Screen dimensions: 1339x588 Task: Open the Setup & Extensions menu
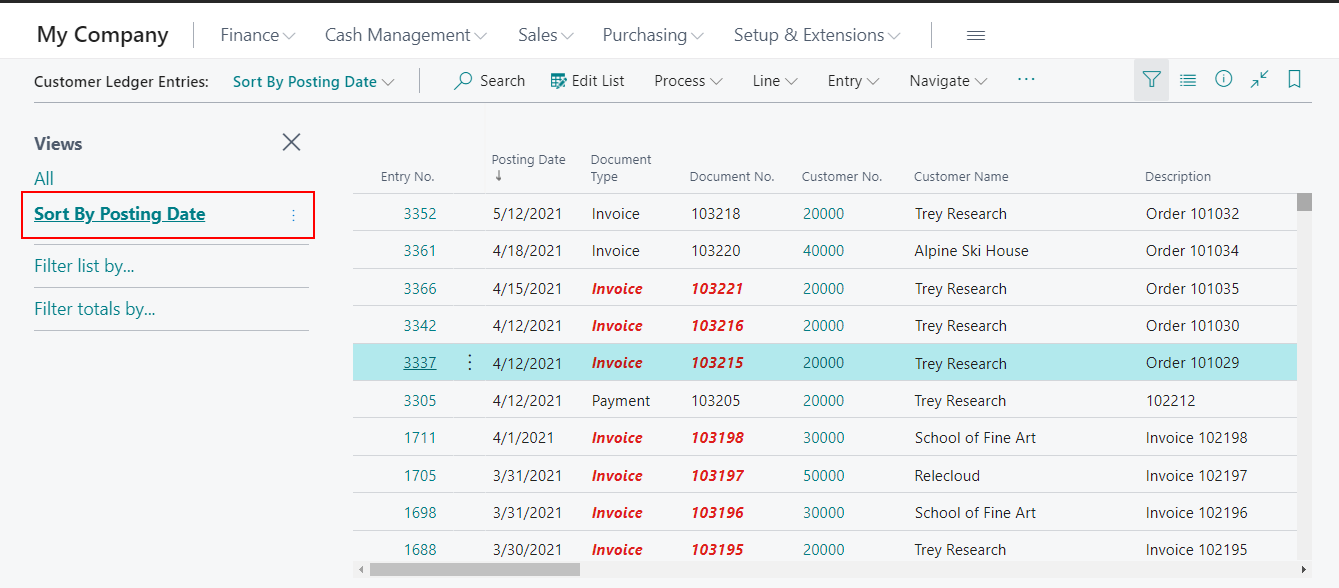[816, 34]
